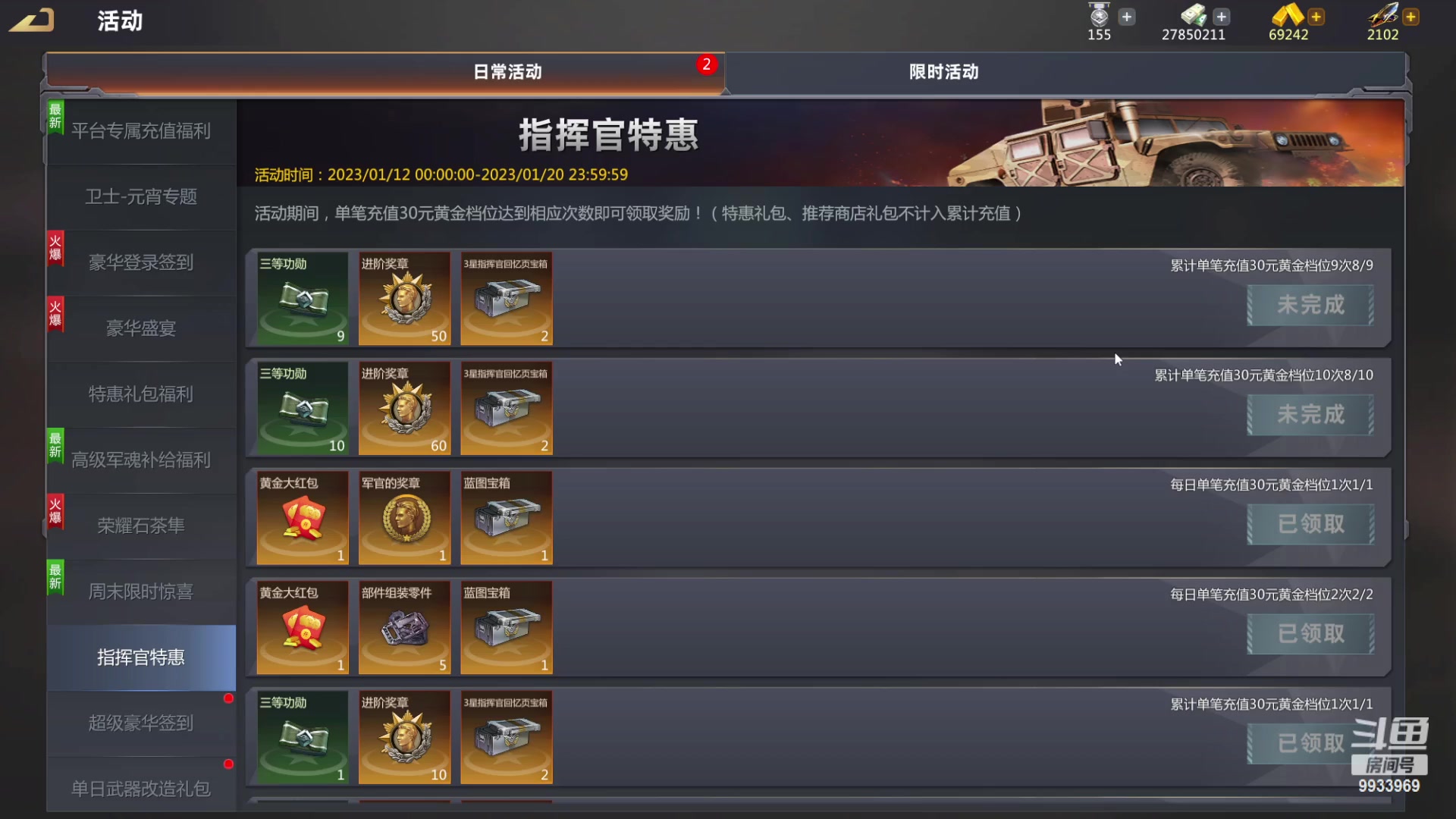
Task: Tap the 部件组装零件 reward icon
Action: [x=404, y=628]
